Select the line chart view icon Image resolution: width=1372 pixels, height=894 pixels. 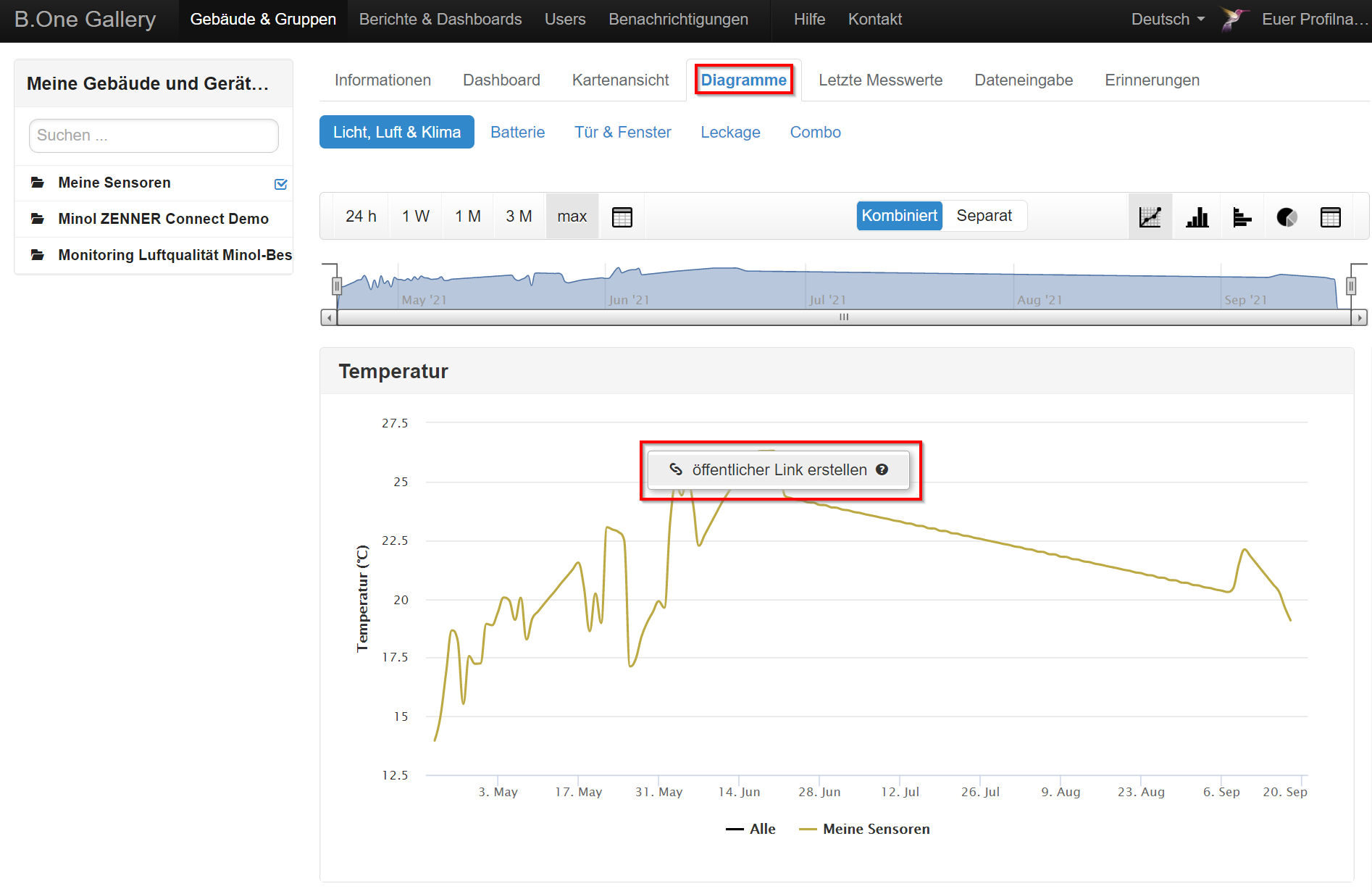(1150, 217)
